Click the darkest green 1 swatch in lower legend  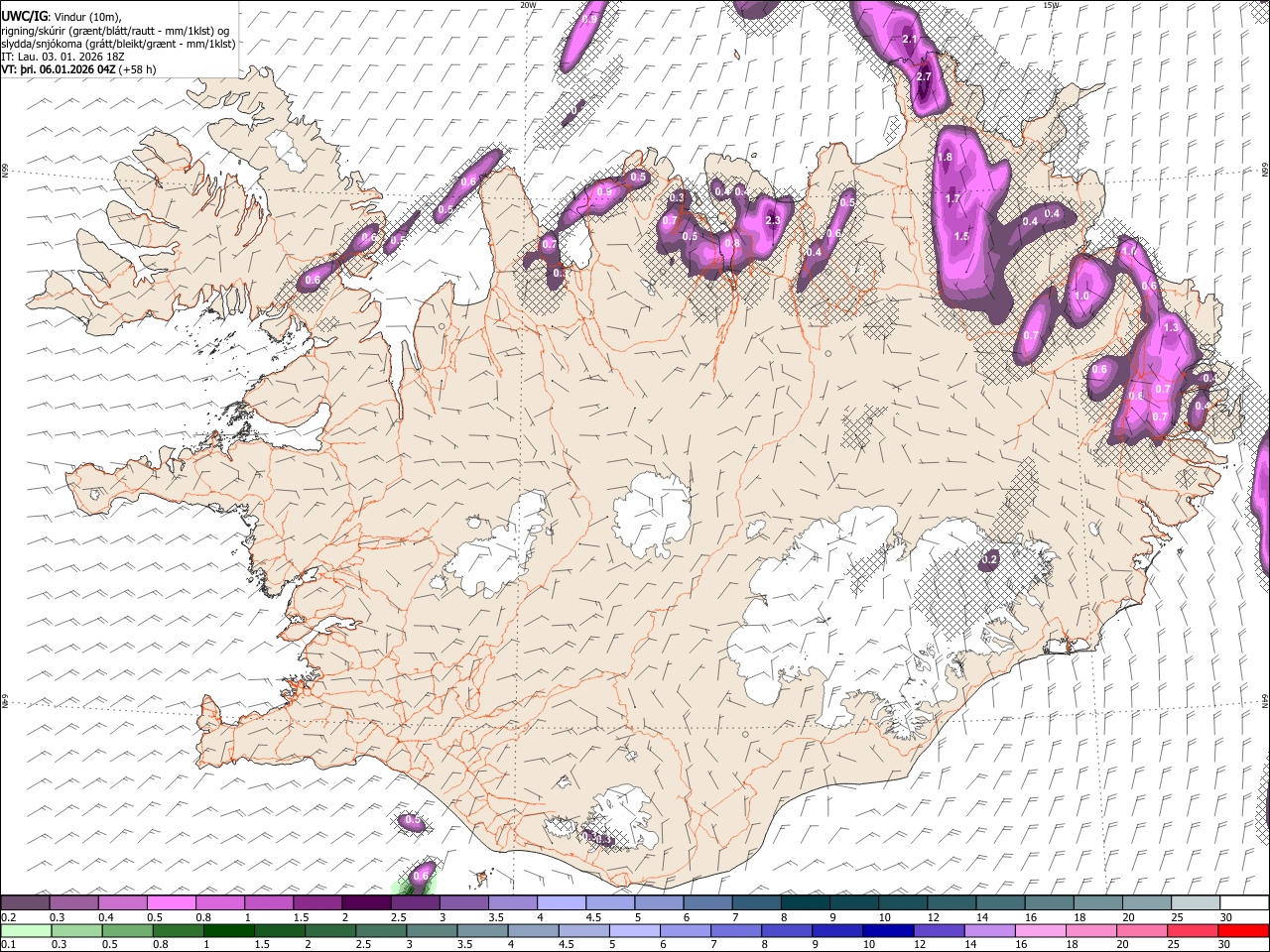pyautogui.click(x=230, y=930)
